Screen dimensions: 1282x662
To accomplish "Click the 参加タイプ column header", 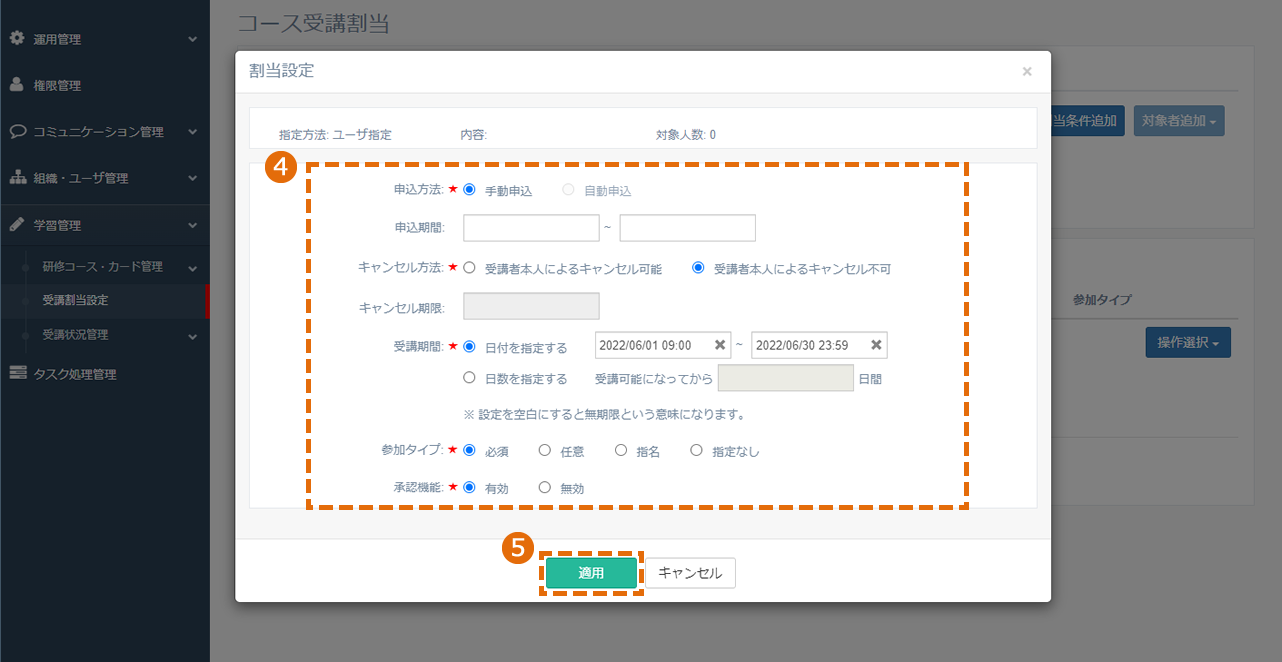I will click(x=1101, y=300).
